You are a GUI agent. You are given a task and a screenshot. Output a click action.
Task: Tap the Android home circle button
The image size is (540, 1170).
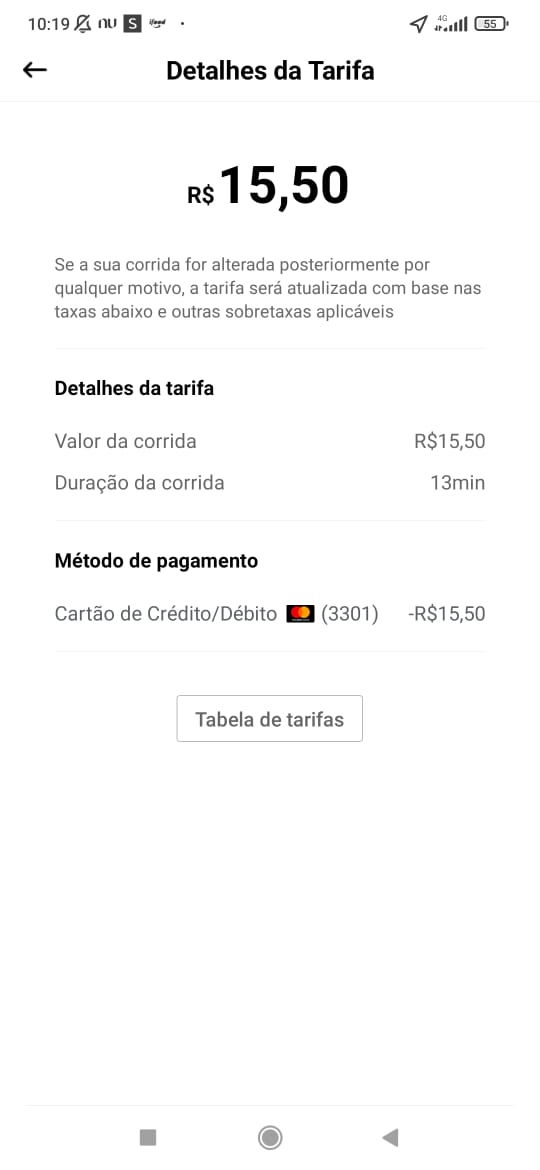[x=270, y=1137]
